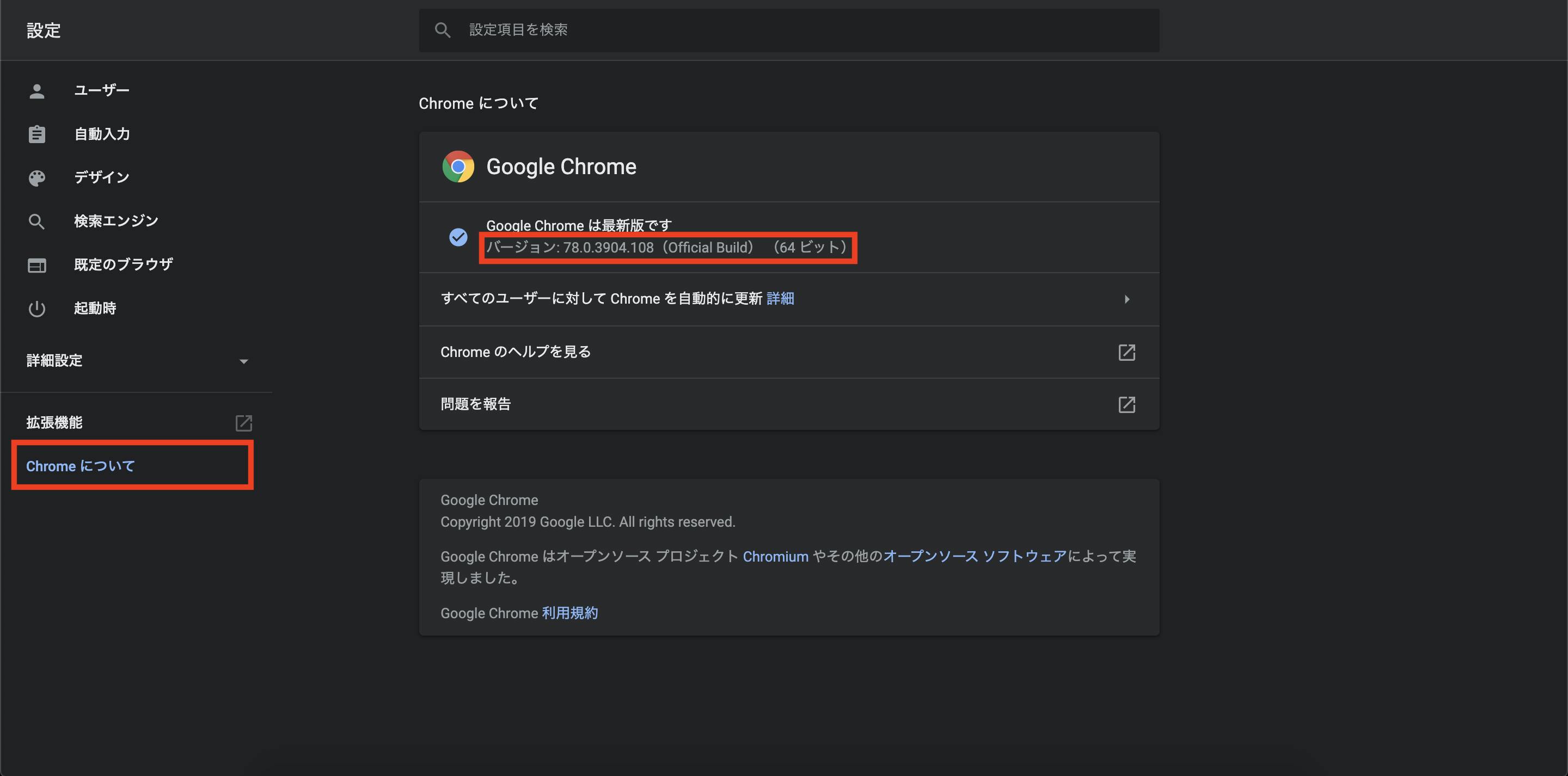
Task: Select the ユーザー person icon
Action: pos(36,90)
